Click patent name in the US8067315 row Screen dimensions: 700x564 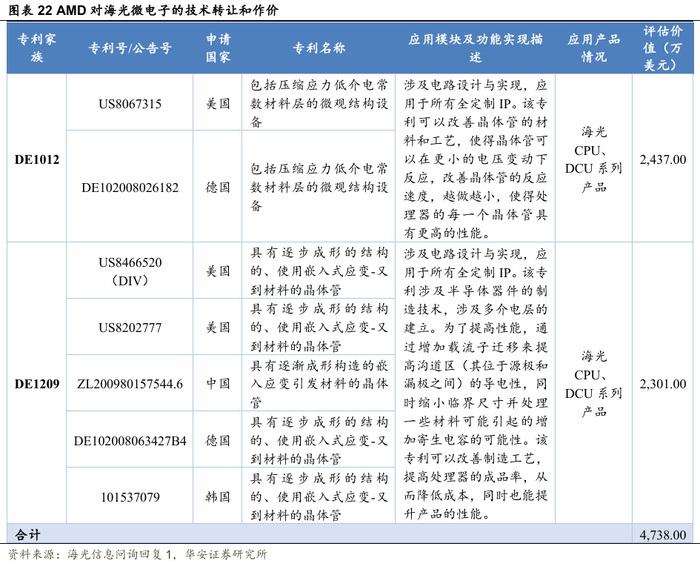point(319,104)
